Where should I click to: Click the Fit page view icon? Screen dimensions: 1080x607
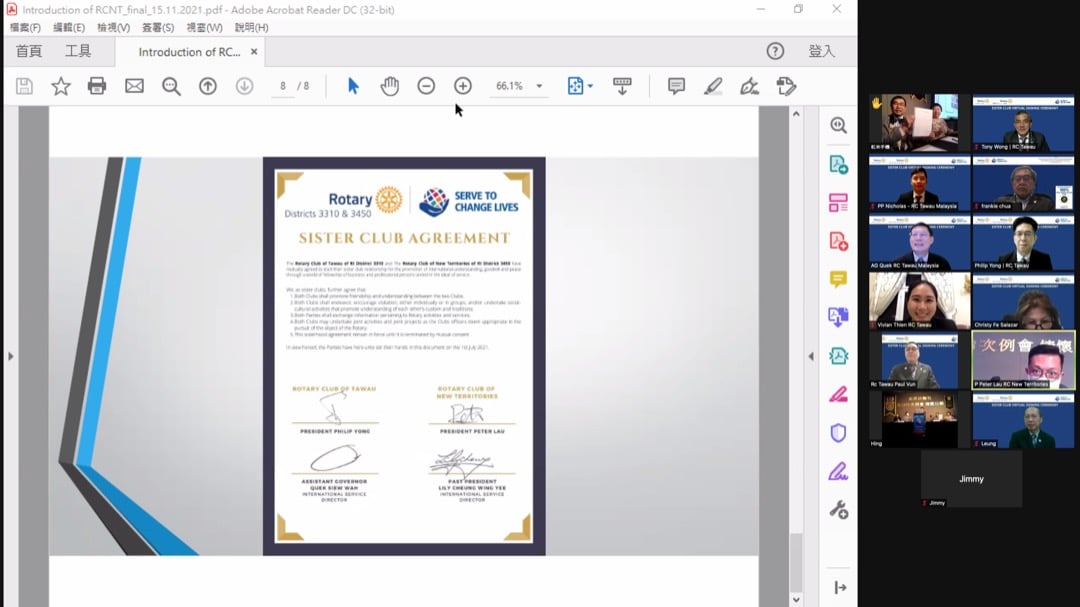click(x=574, y=86)
